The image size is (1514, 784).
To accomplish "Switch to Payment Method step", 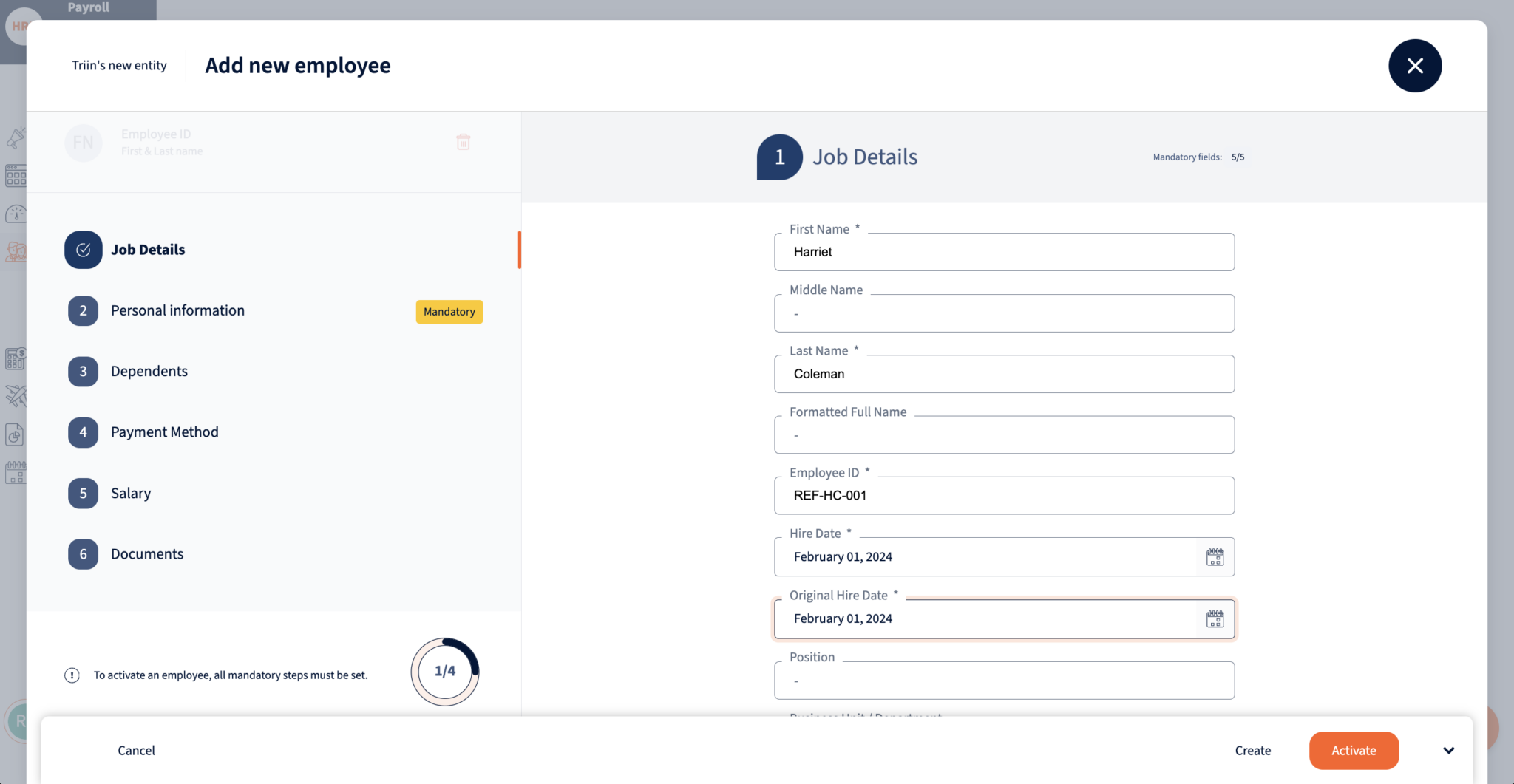I will coord(164,432).
